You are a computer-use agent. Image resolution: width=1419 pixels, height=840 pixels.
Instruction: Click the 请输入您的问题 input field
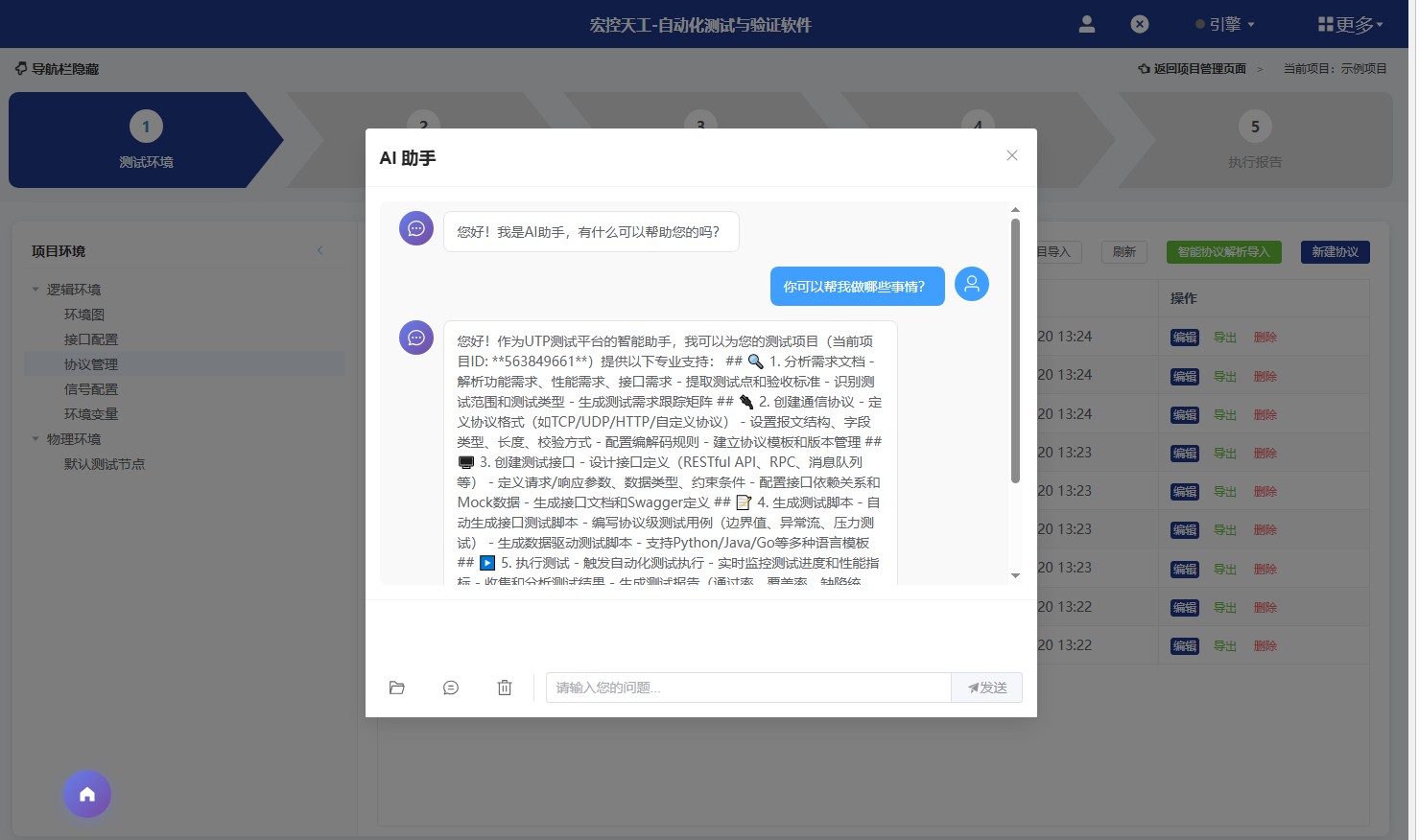748,688
